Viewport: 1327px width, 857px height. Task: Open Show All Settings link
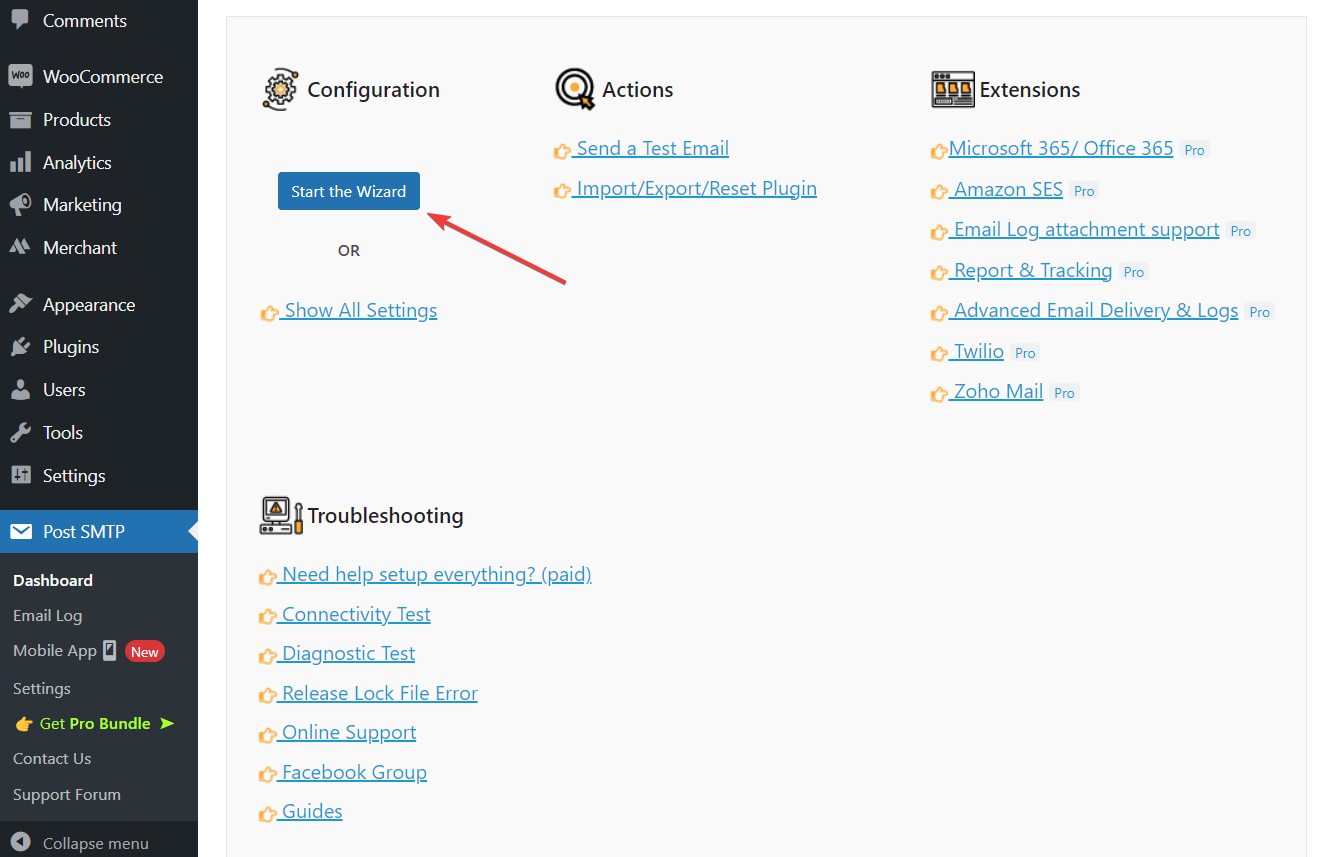[x=360, y=310]
